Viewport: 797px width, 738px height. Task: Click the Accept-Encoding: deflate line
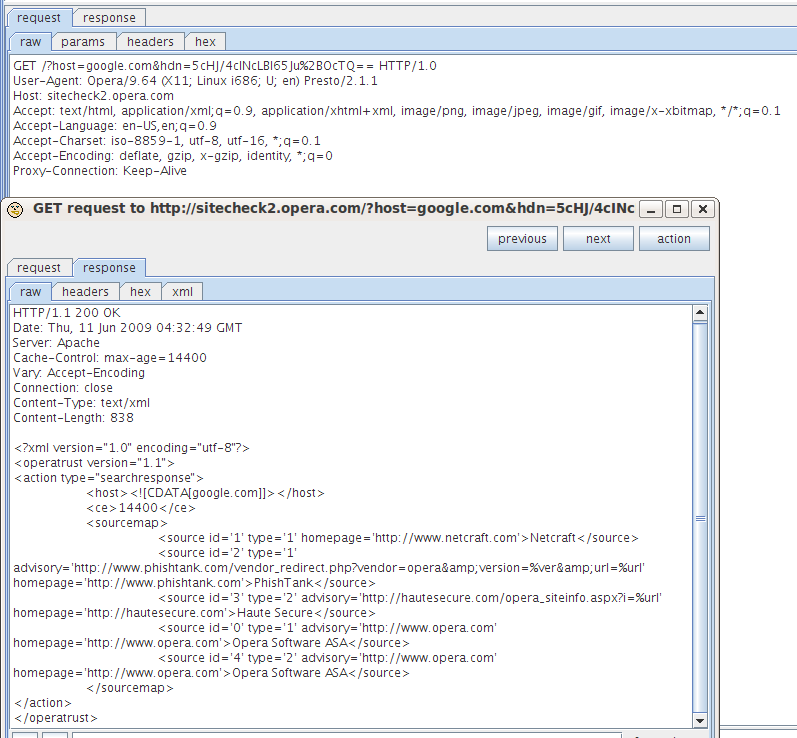(x=173, y=156)
